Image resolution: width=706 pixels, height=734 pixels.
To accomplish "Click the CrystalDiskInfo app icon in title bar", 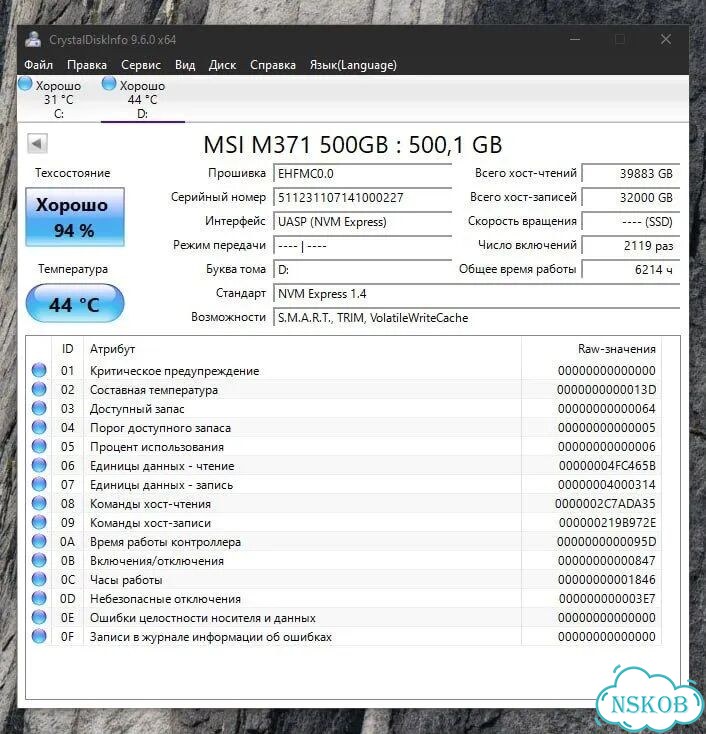I will (x=33, y=39).
